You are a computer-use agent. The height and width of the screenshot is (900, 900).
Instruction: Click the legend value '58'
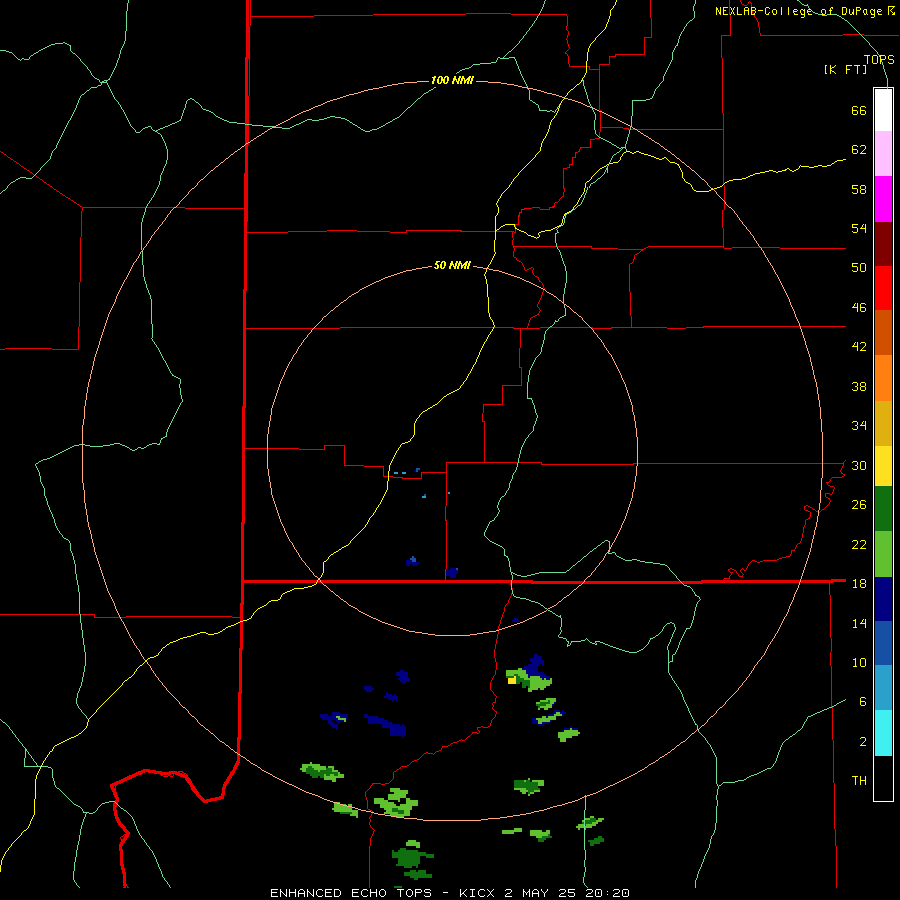(859, 189)
